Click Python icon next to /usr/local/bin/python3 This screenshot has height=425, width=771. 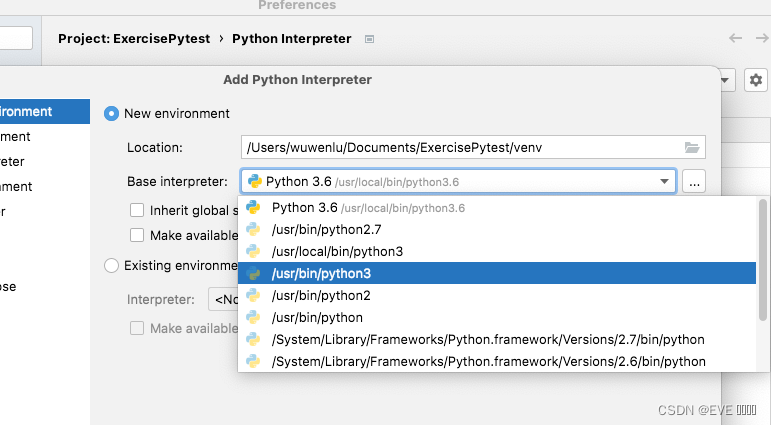coord(254,252)
